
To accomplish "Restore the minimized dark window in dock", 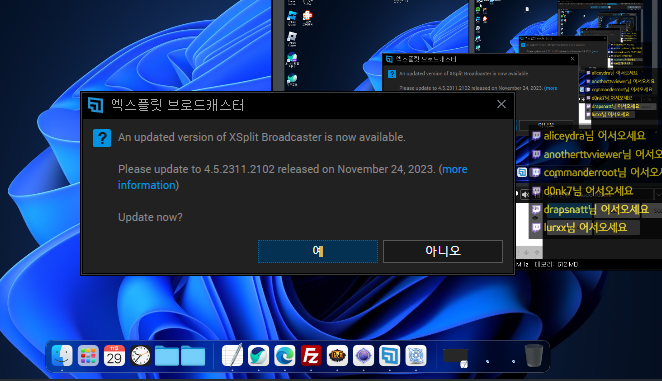I will [455, 357].
